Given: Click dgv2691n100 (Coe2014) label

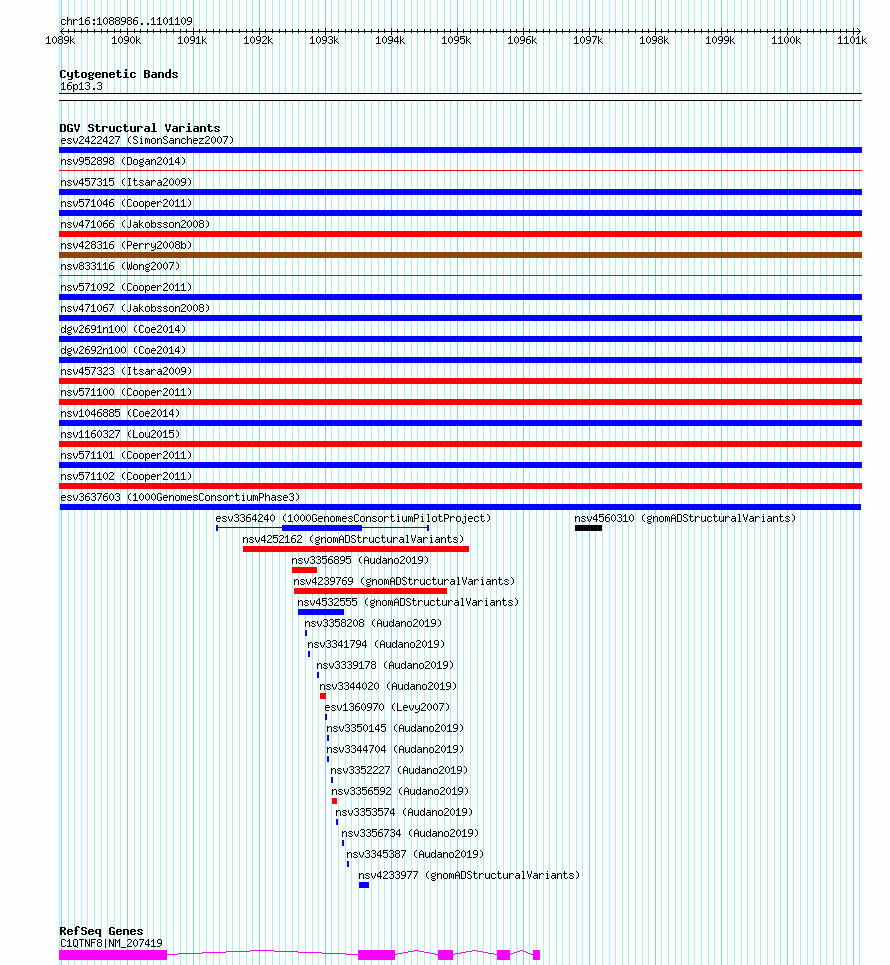Looking at the screenshot, I should (x=123, y=329).
